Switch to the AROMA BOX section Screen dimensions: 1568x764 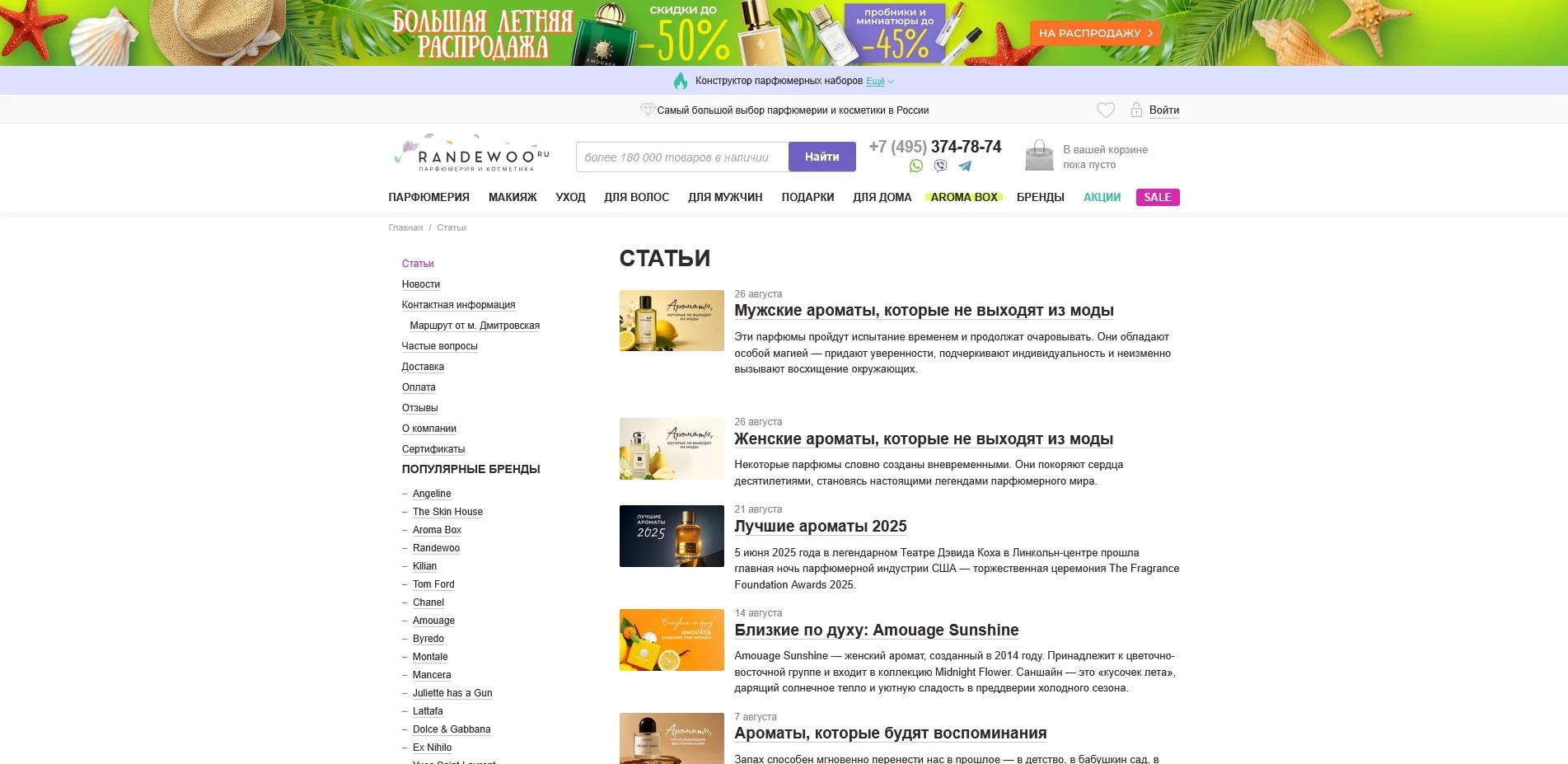[964, 197]
